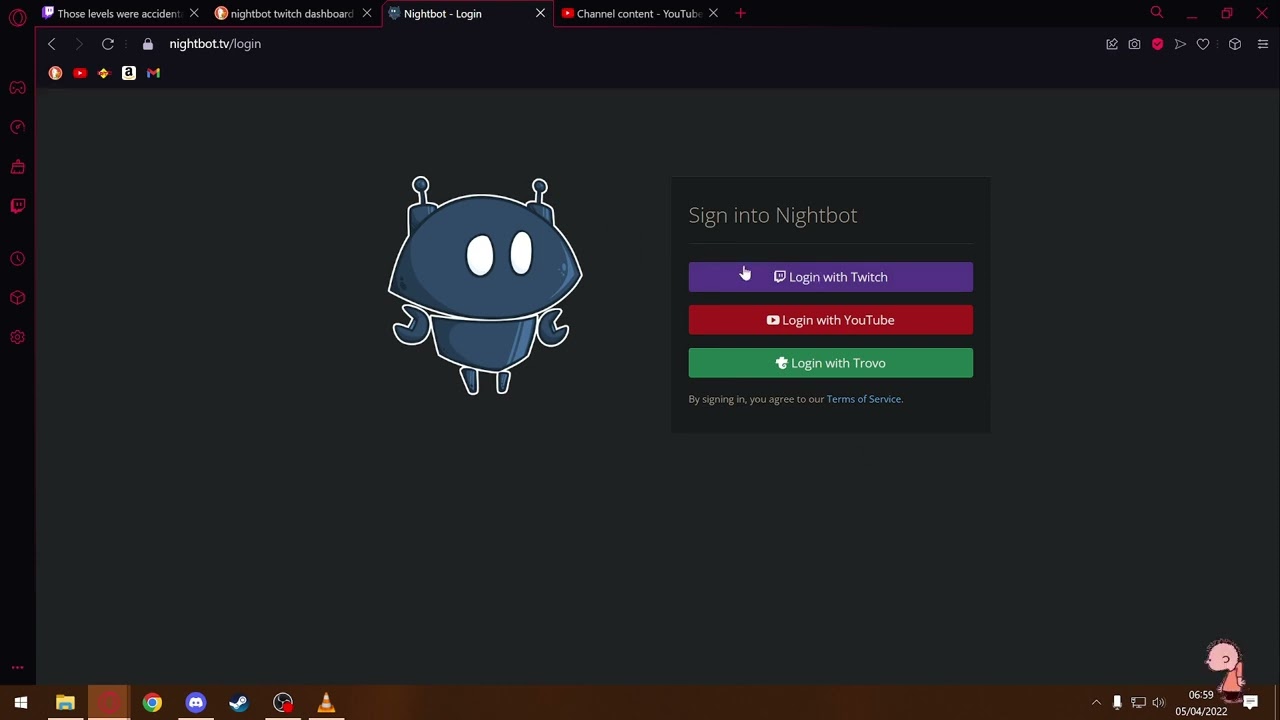This screenshot has width=1280, height=720.
Task: Open the YouTube bookmark
Action: 80,73
